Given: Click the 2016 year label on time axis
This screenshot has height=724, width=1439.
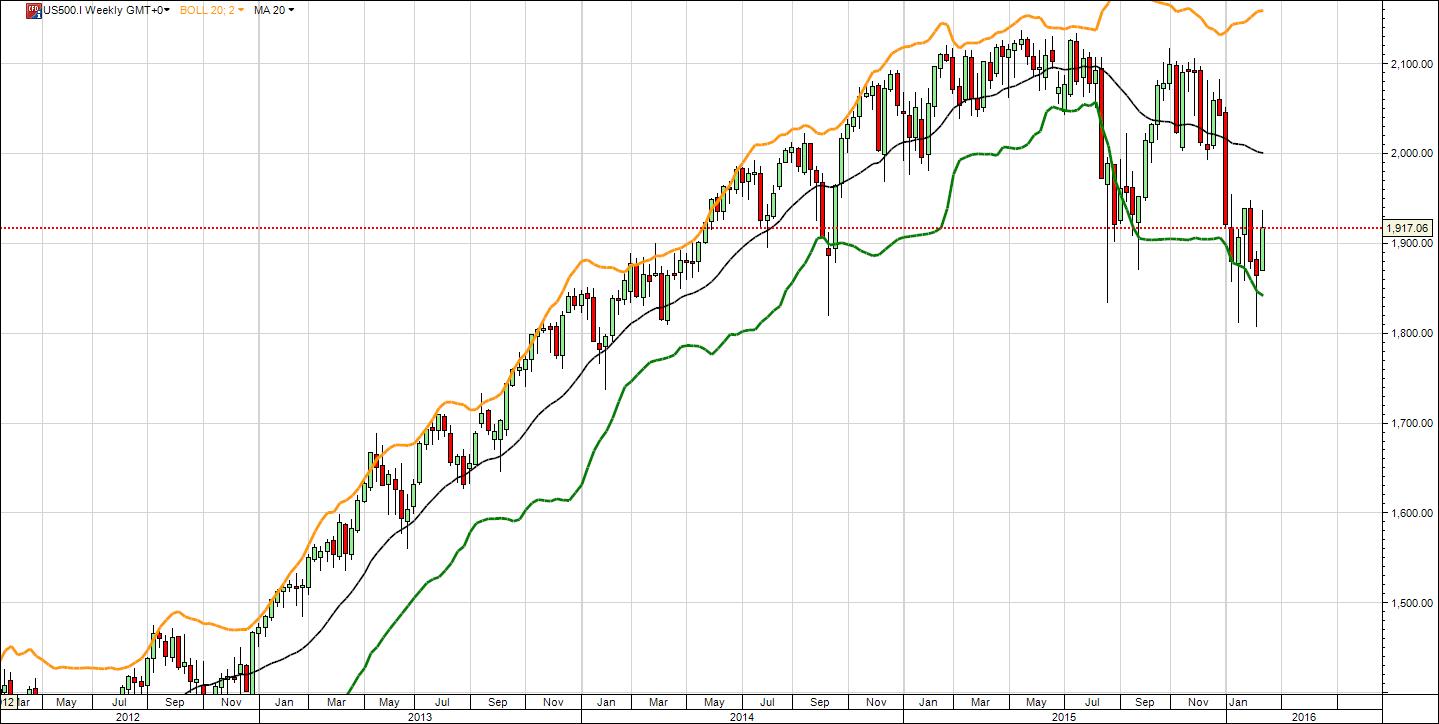Looking at the screenshot, I should click(x=1305, y=716).
